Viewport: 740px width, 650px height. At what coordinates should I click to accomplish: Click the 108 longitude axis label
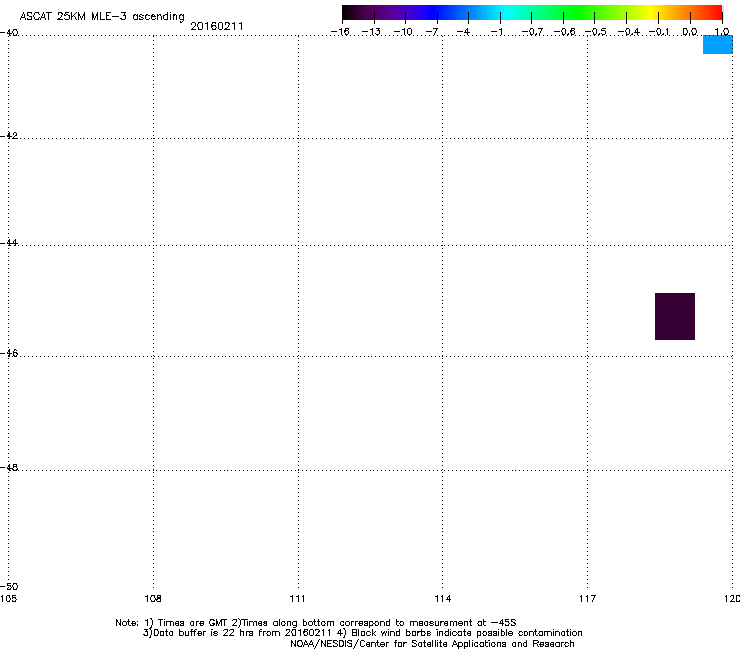153,599
